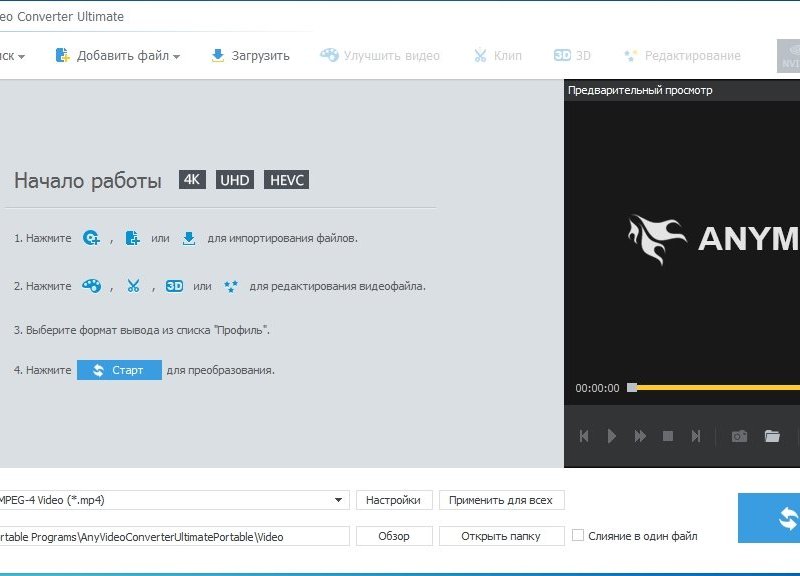Click the Добавить файл icon

pos(62,56)
